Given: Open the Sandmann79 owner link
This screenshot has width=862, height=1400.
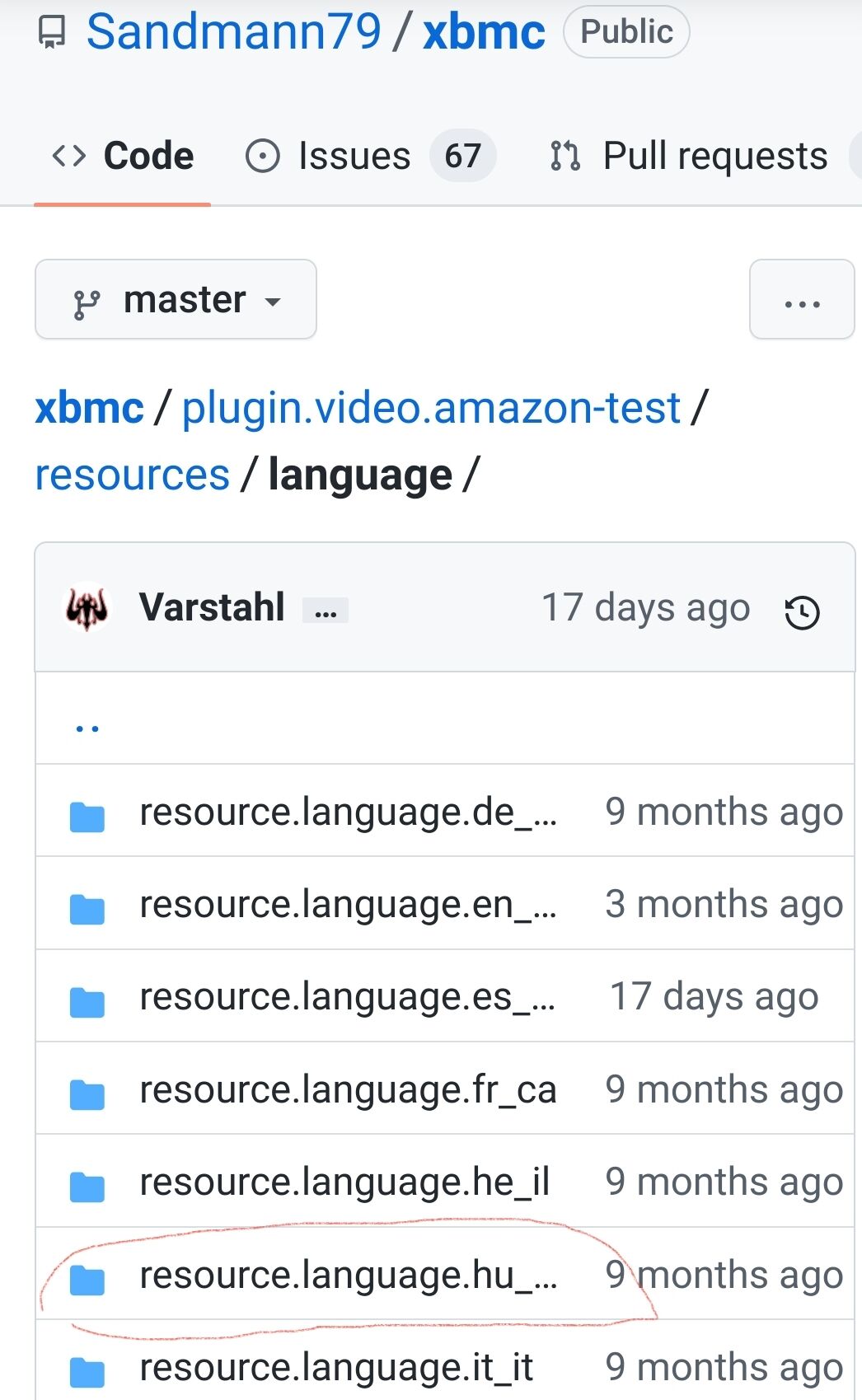Looking at the screenshot, I should tap(234, 32).
